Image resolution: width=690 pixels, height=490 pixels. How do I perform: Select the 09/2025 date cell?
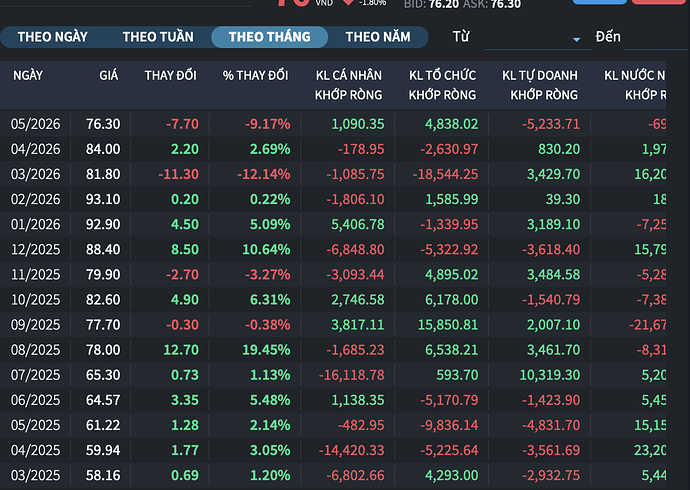tap(35, 325)
